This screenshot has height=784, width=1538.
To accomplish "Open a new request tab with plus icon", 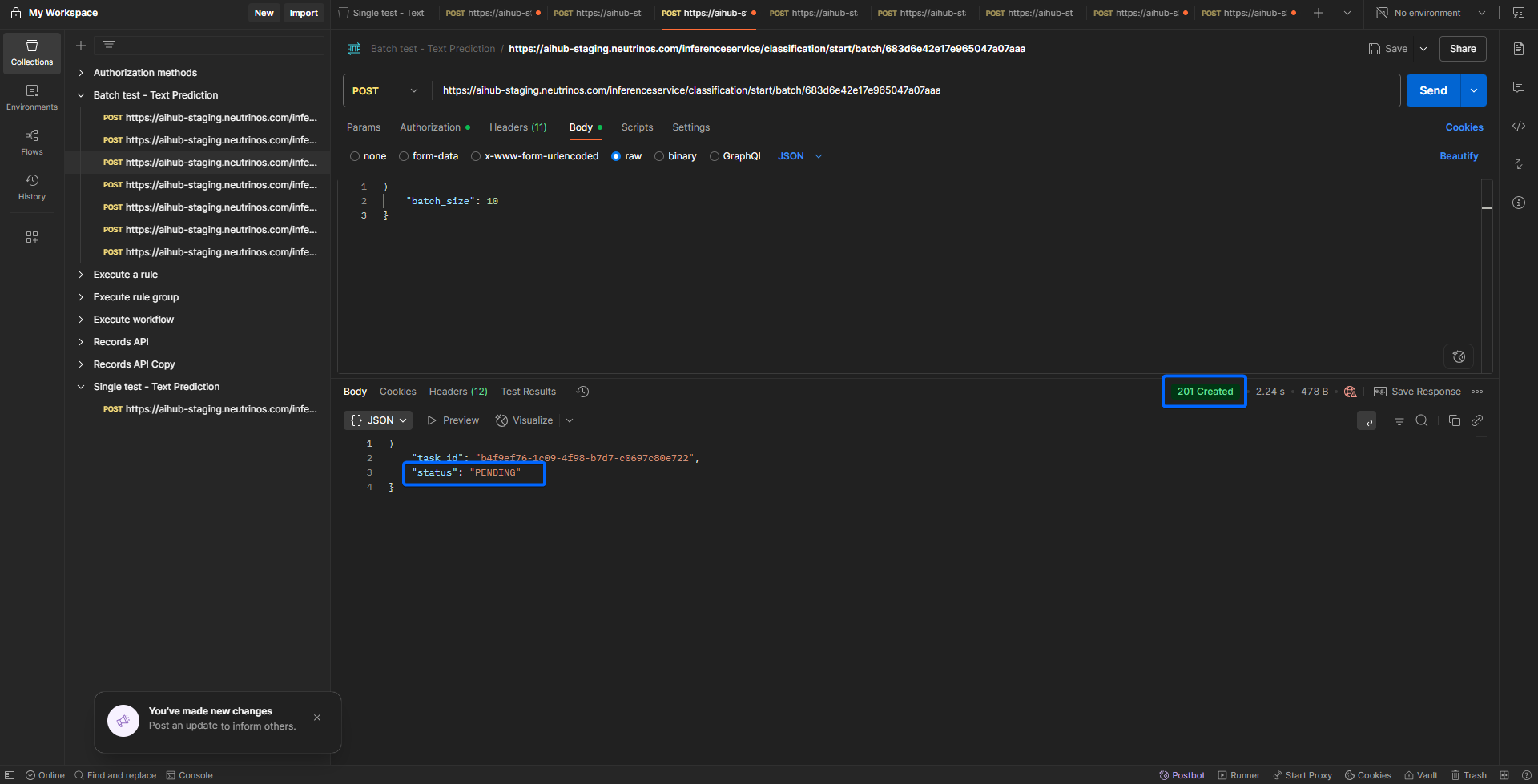I will [x=1319, y=13].
